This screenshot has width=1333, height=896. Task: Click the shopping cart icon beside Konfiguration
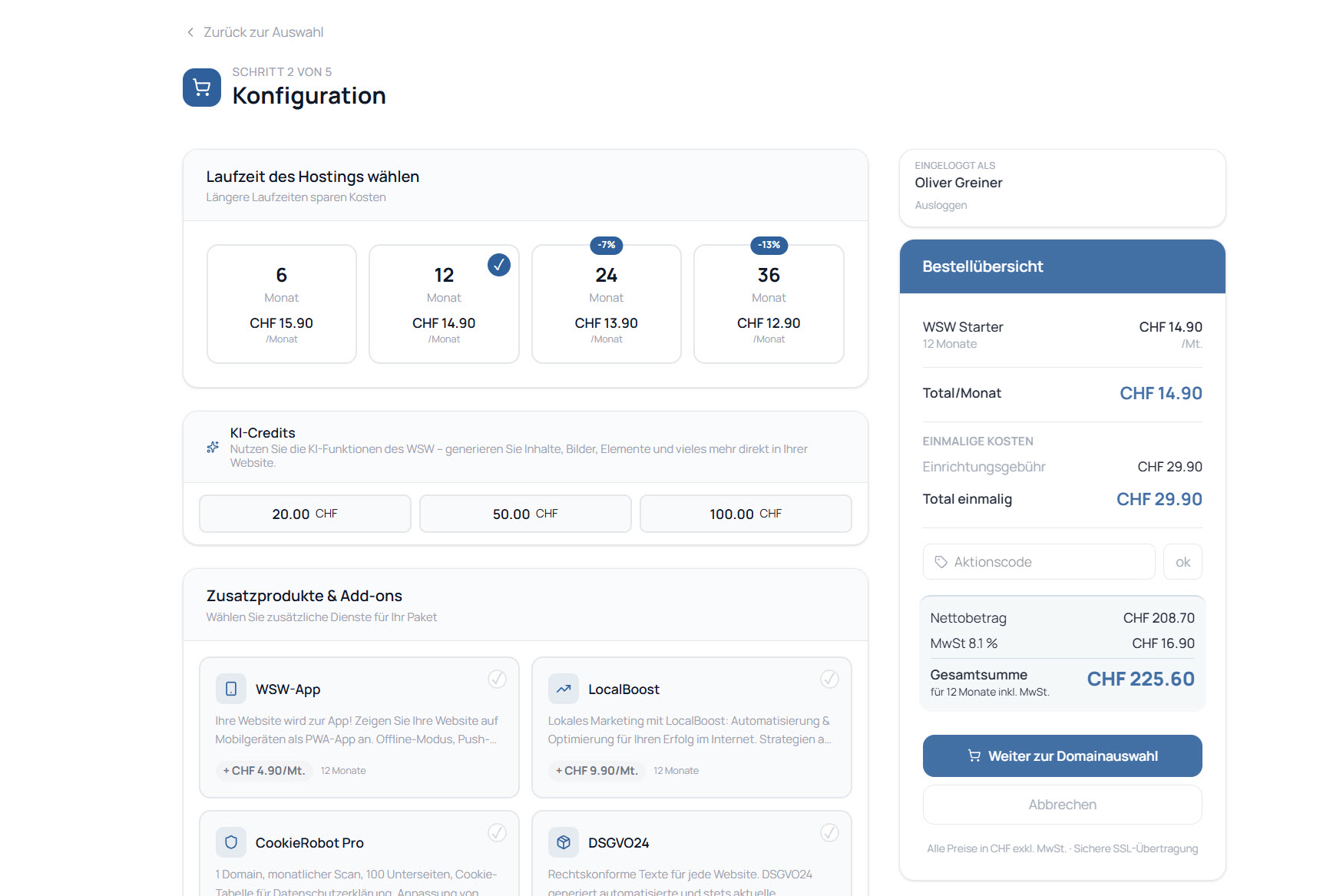[202, 88]
